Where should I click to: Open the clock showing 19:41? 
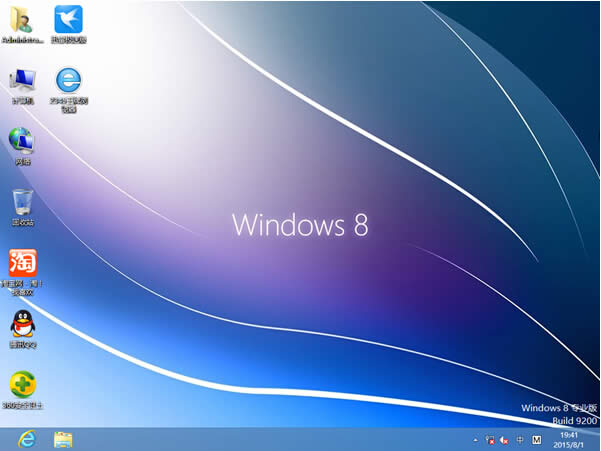[570, 440]
